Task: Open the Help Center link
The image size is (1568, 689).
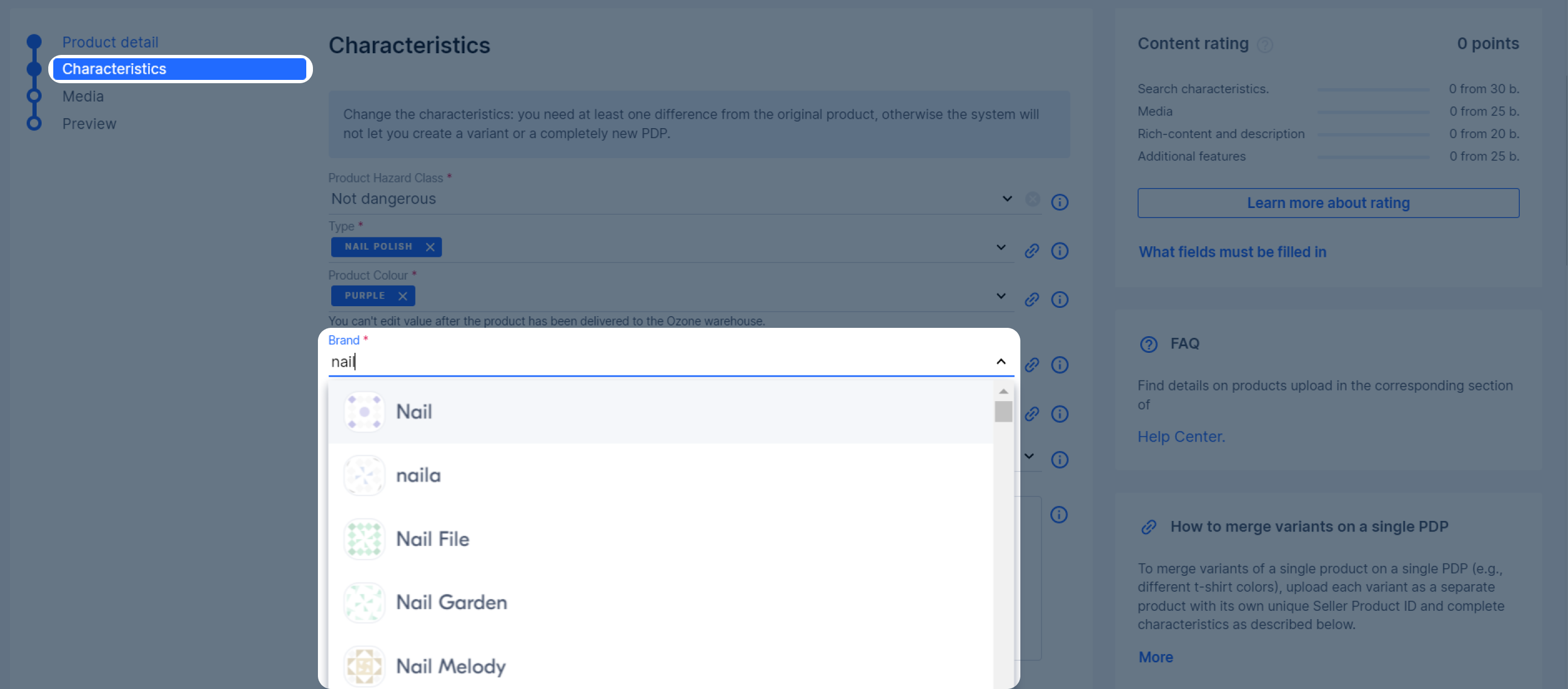Action: pos(1181,437)
